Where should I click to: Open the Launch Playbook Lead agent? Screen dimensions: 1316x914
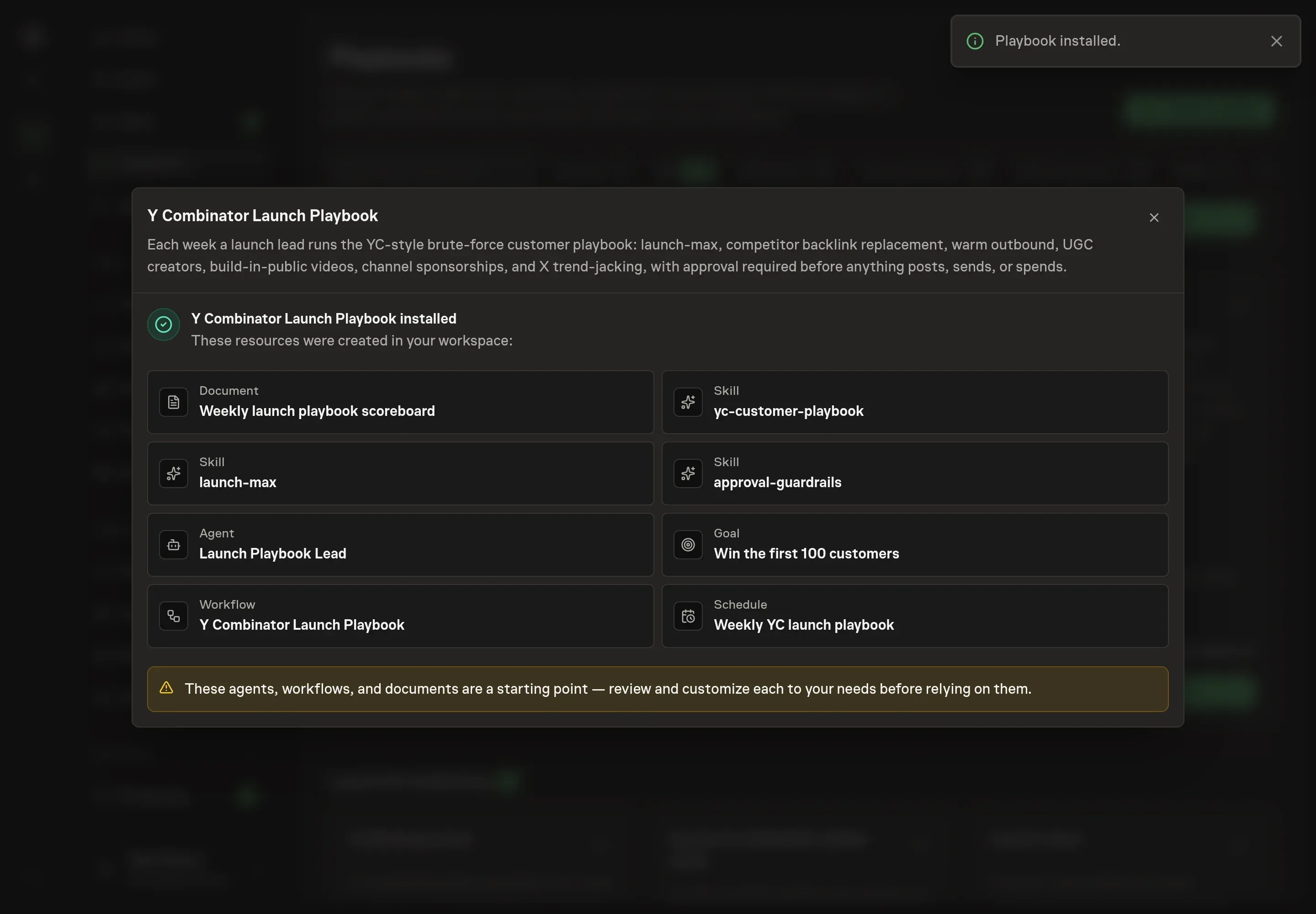[x=400, y=545]
